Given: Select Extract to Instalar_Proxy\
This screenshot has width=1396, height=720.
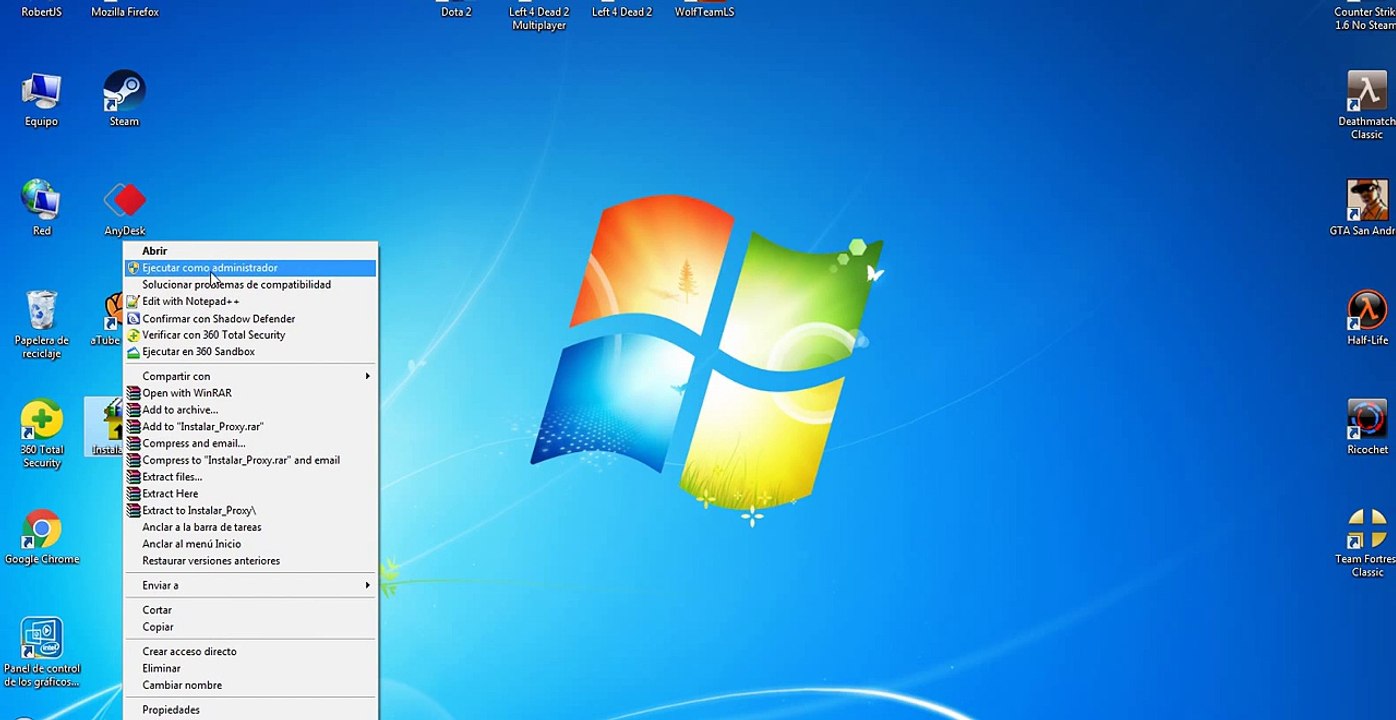Looking at the screenshot, I should 250,511.
